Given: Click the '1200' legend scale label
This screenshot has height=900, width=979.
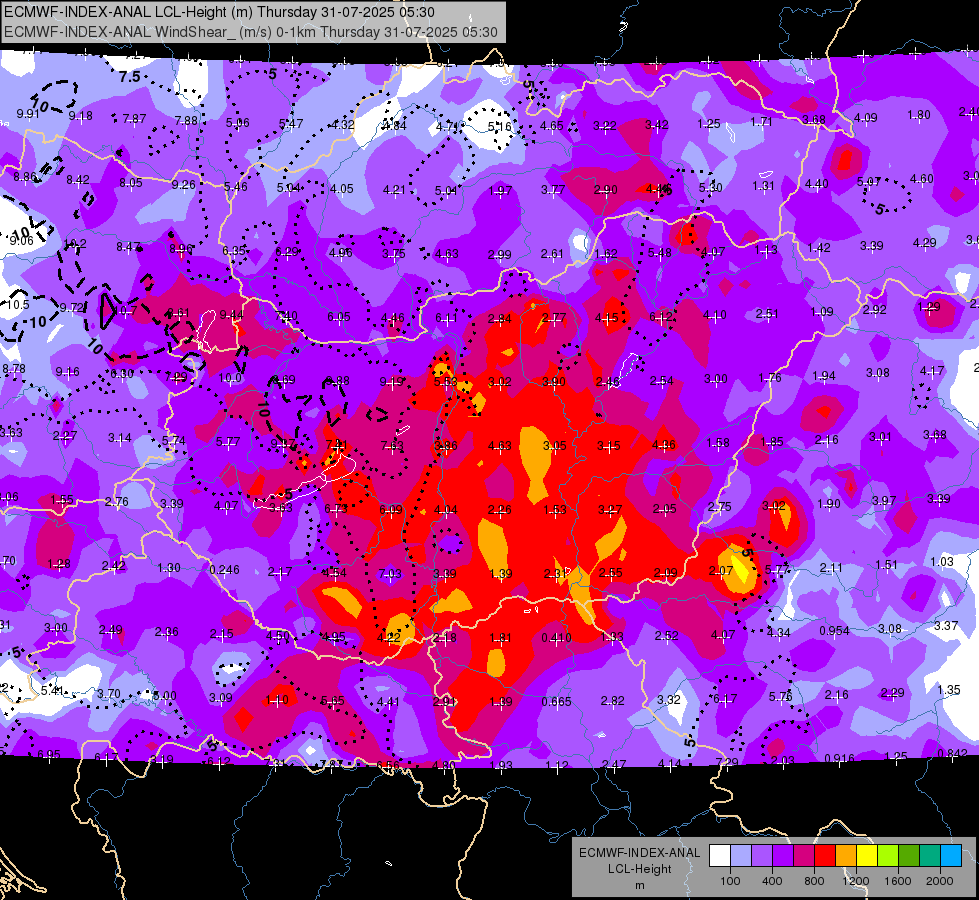Looking at the screenshot, I should [x=855, y=881].
